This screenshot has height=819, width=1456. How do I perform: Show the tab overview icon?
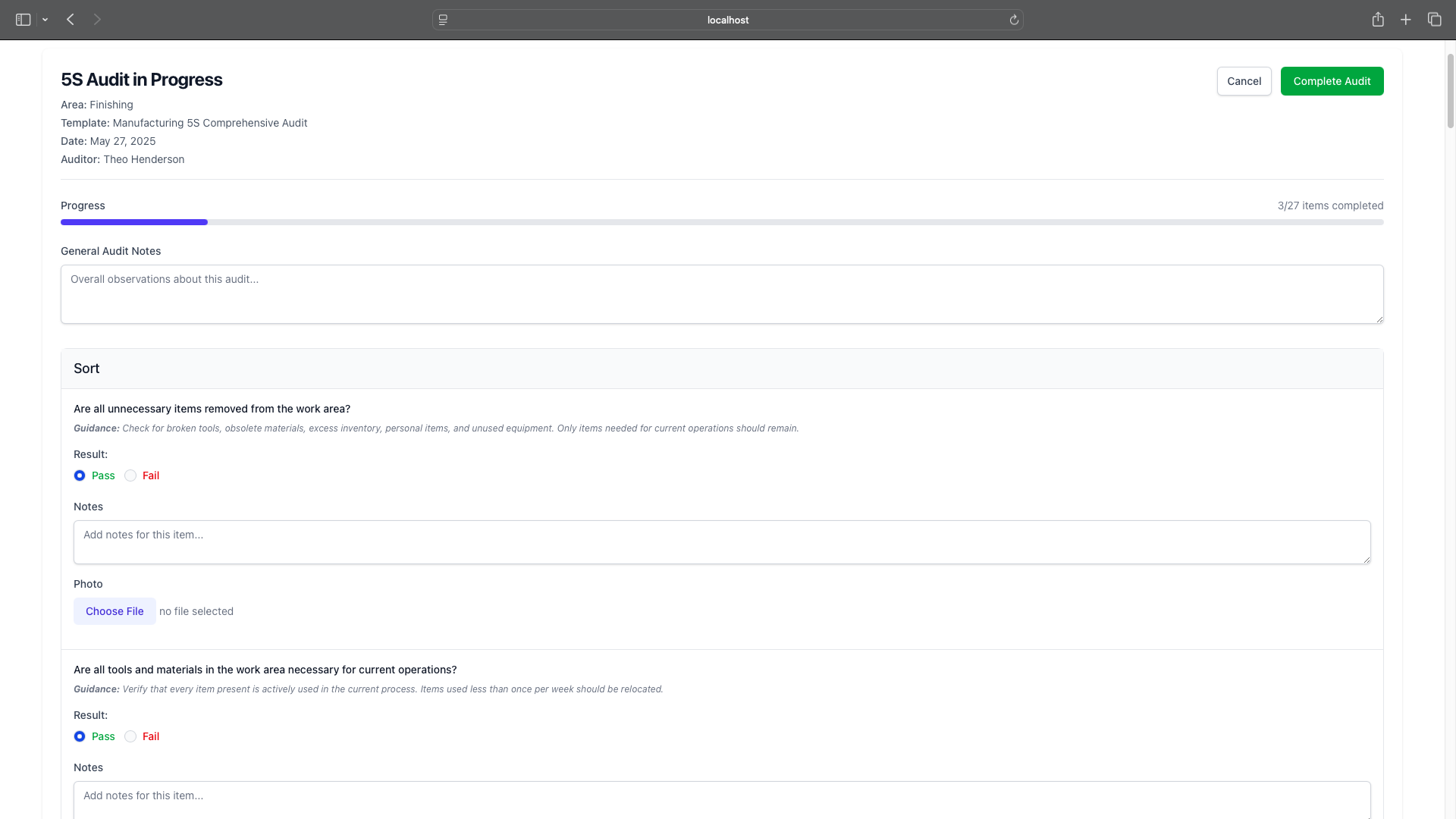(1434, 20)
